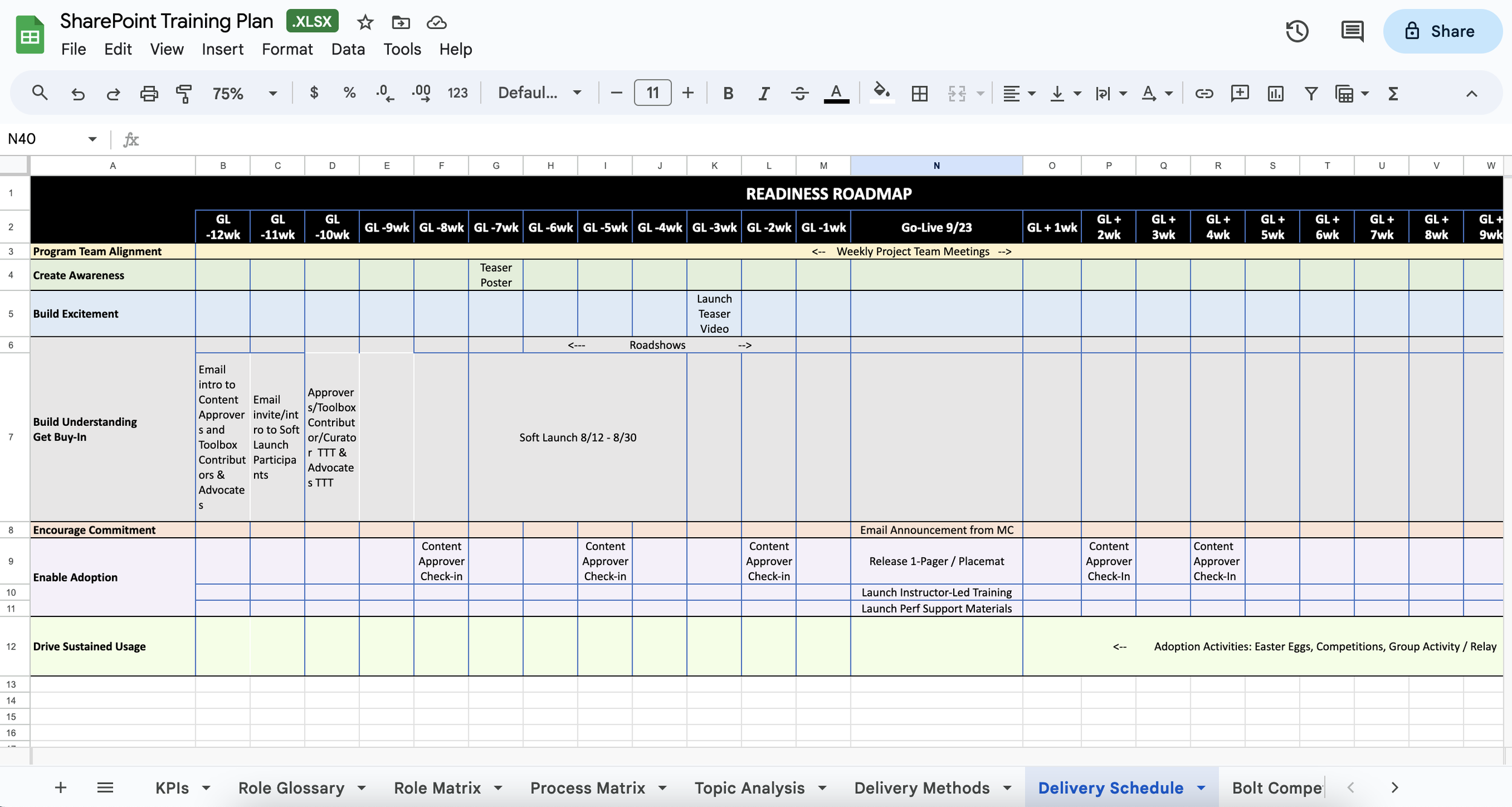
Task: Open version history clock icon
Action: pos(1297,31)
